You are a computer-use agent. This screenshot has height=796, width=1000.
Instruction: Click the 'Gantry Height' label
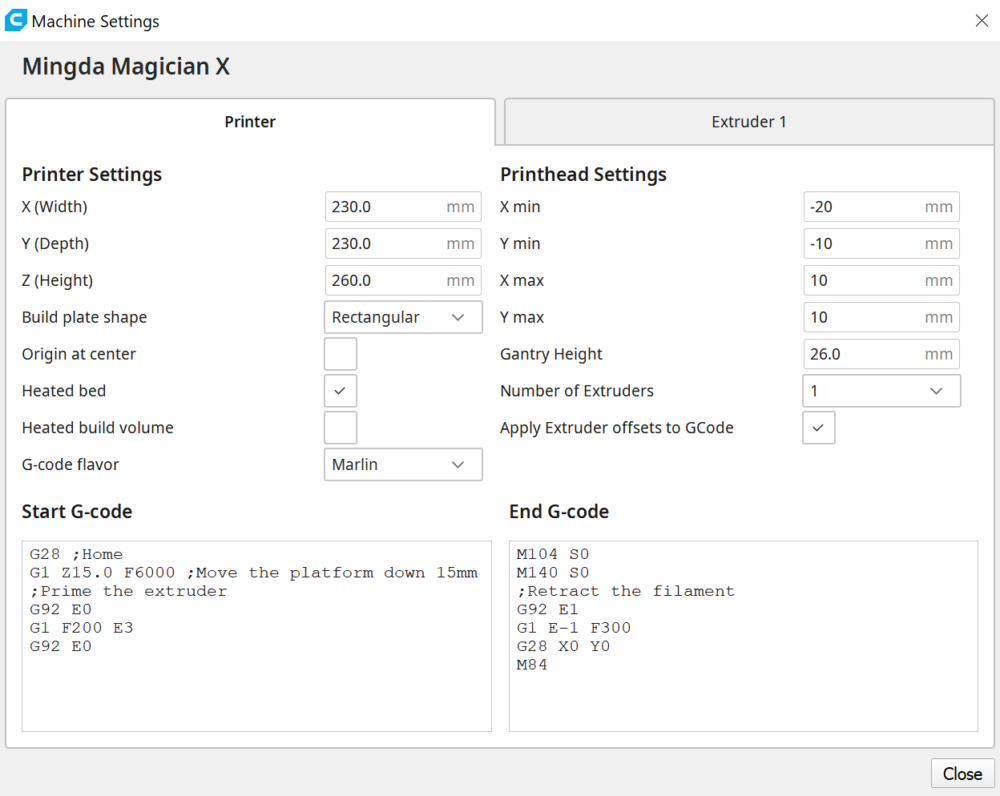pos(551,355)
